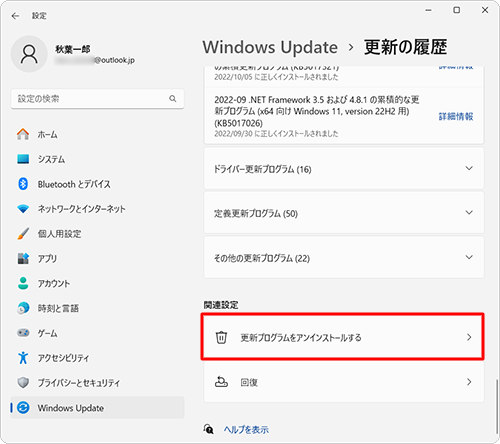Click chevron on 更新プログラムをアンインストールする row

[469, 337]
